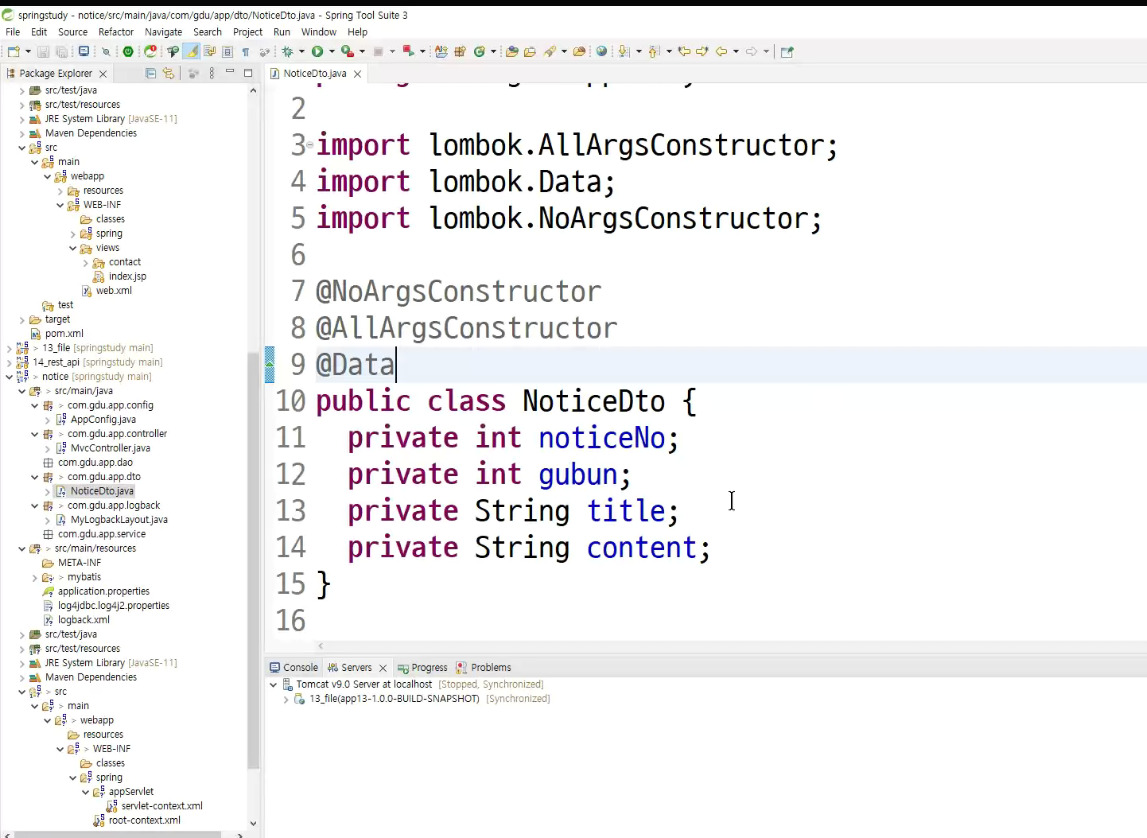Go Back using yellow left arrow
The width and height of the screenshot is (1147, 838).
pos(721,51)
